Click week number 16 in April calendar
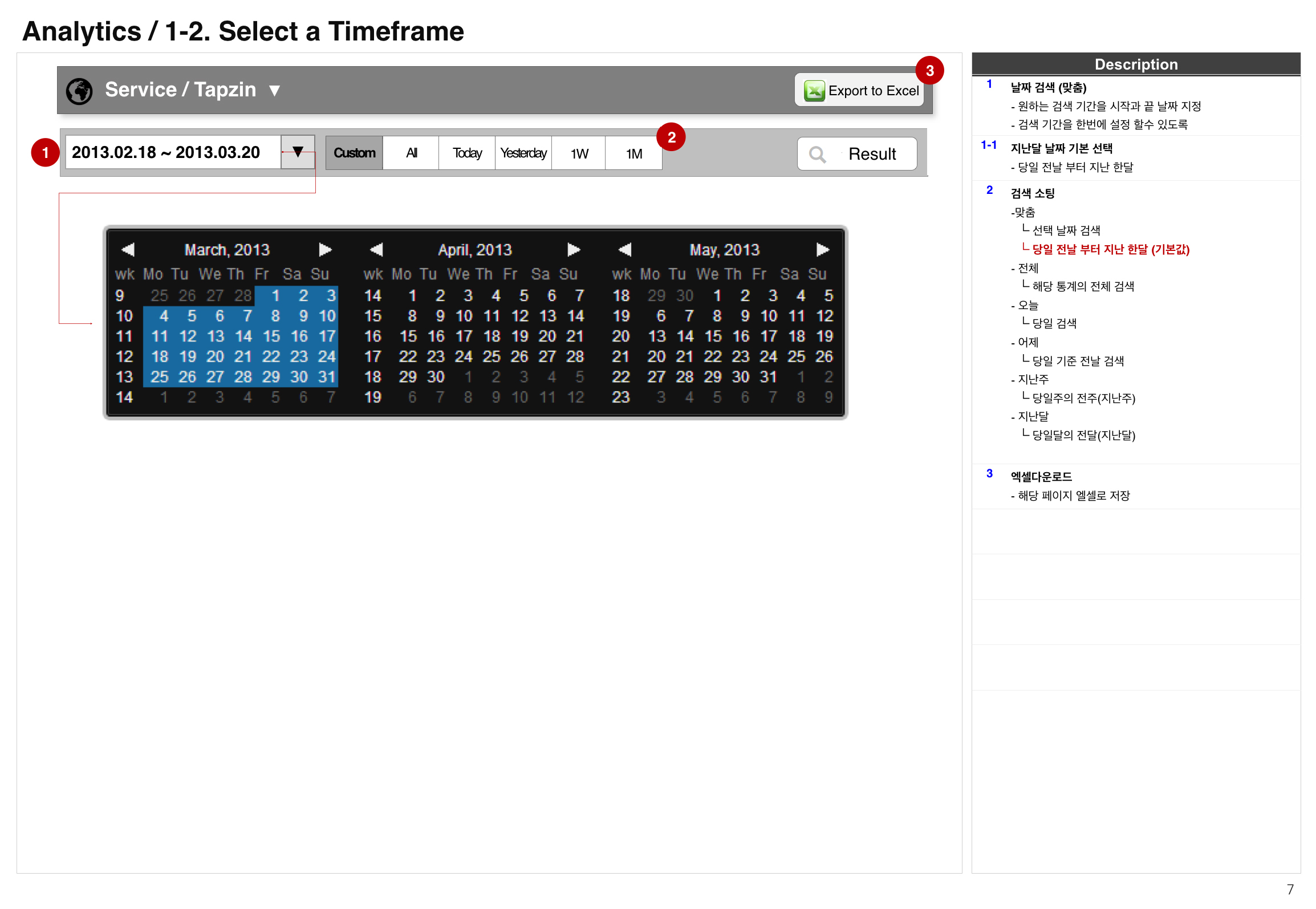This screenshot has width=1316, height=909. coord(372,336)
